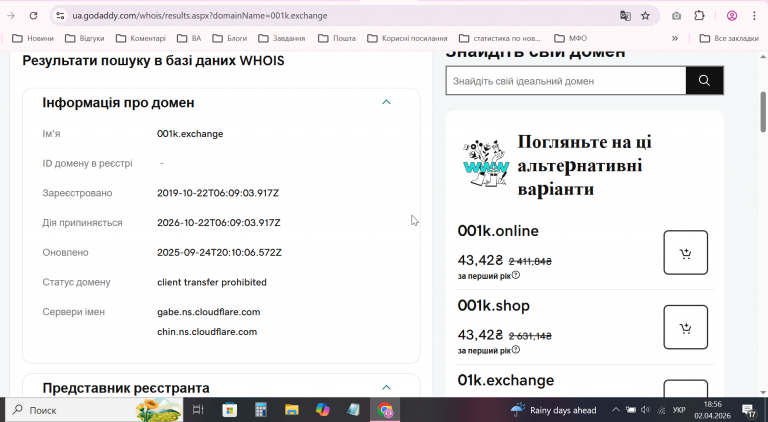Open the Chrome three-dot menu

[x=754, y=16]
